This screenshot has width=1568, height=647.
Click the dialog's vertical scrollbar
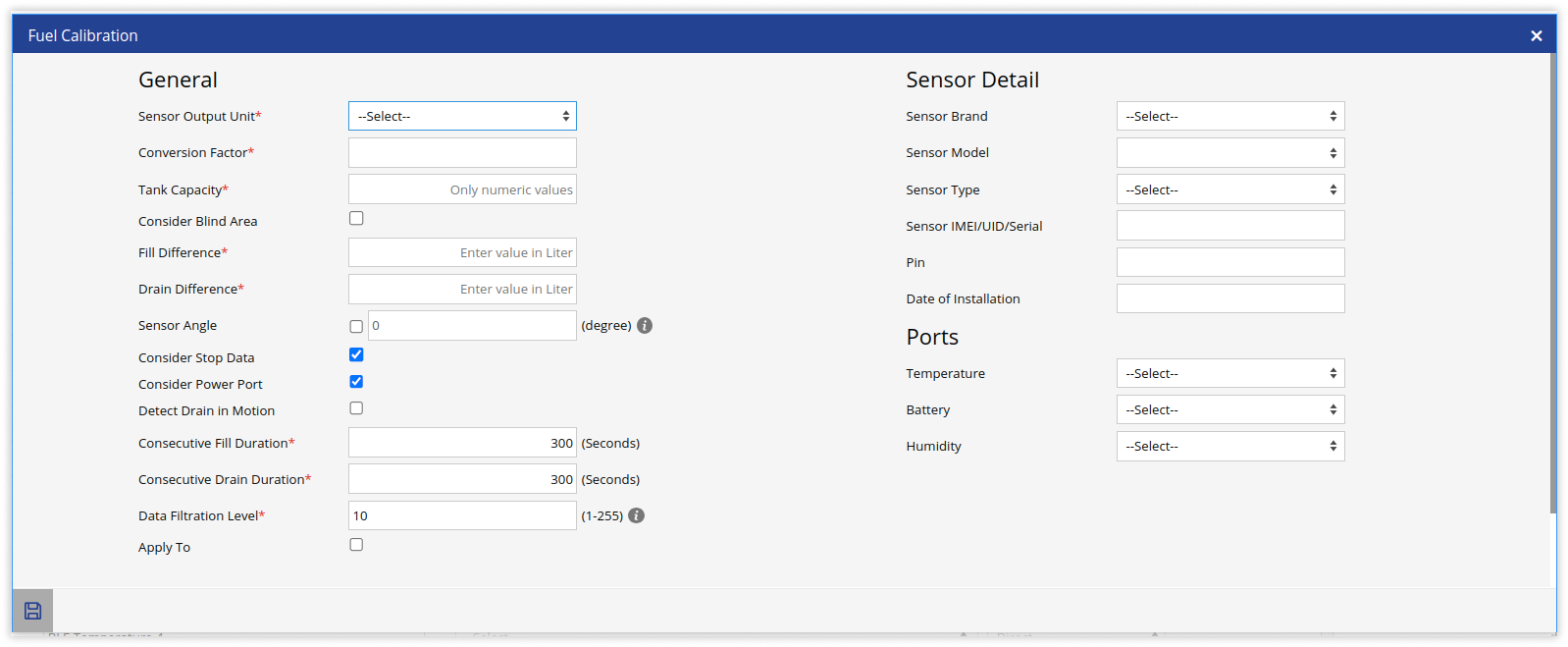pos(1552,285)
